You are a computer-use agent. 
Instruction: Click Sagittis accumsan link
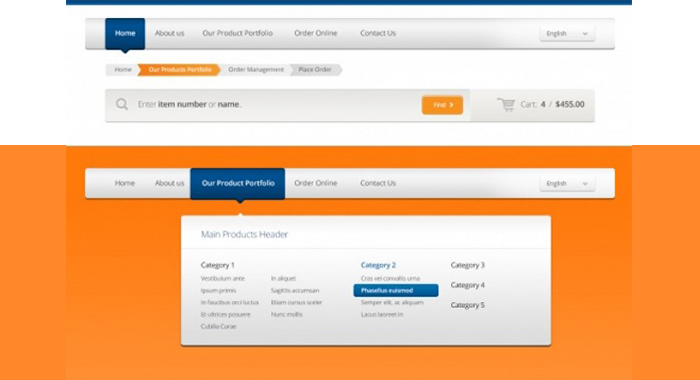295,290
